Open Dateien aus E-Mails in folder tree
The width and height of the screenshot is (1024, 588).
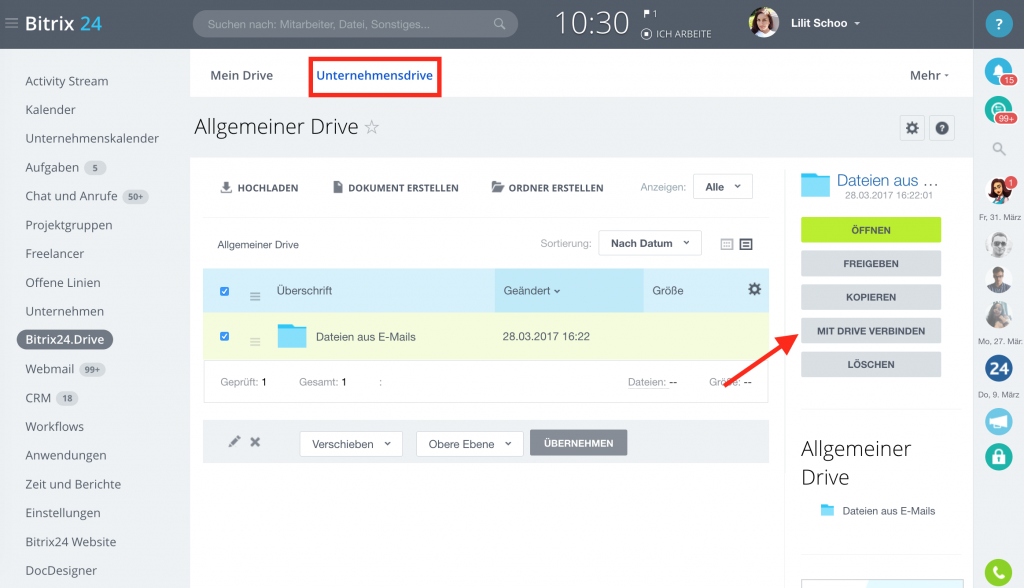(x=888, y=511)
